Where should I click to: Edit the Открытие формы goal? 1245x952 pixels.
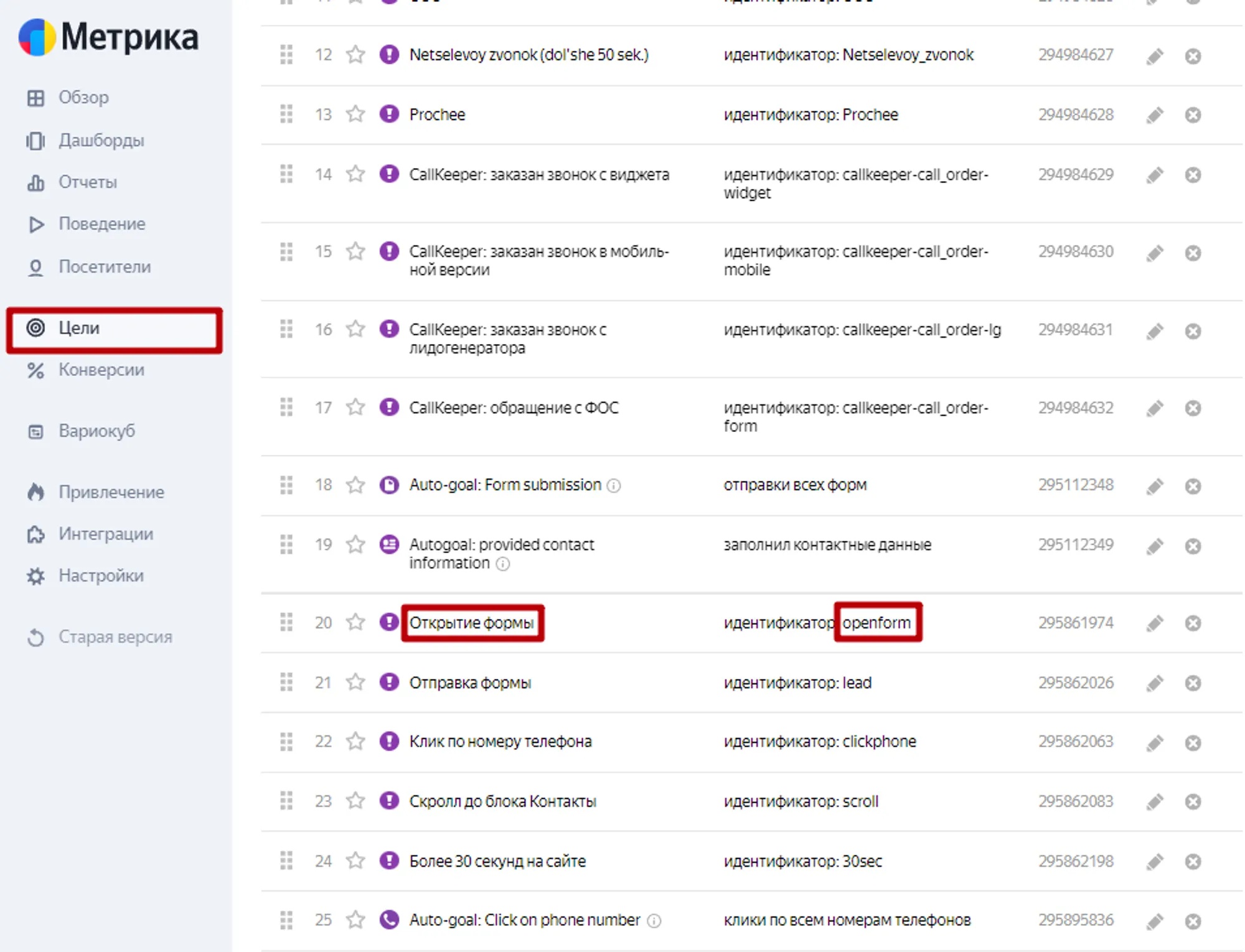click(x=1155, y=623)
